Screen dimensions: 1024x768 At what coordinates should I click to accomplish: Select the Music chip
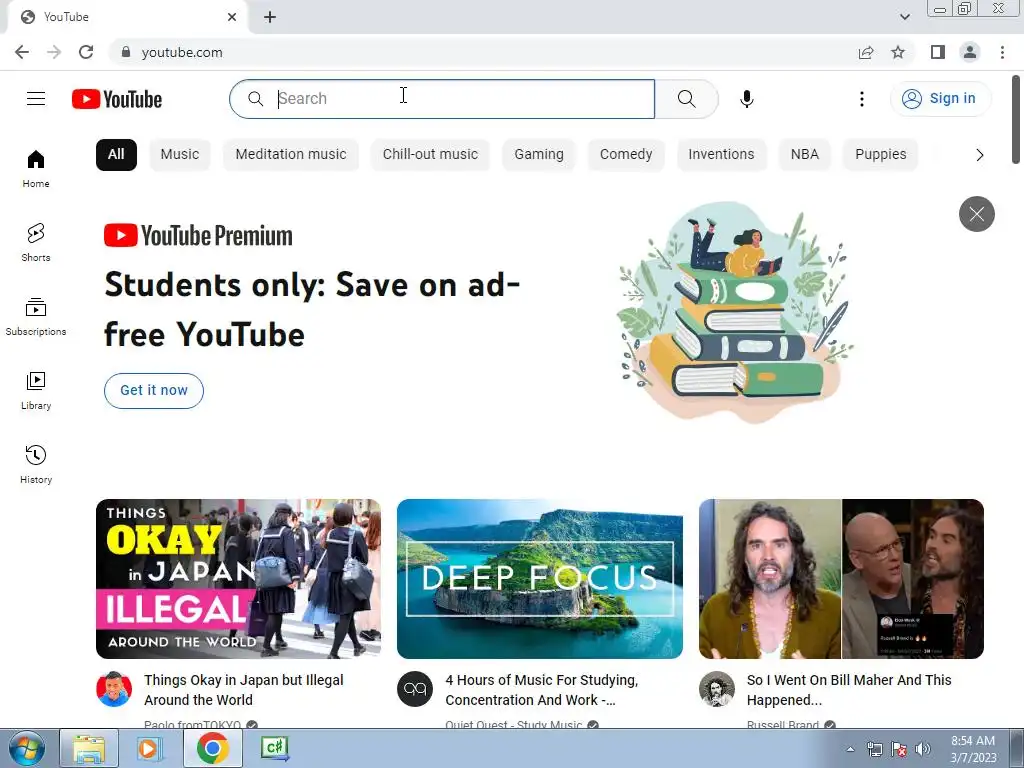(180, 155)
